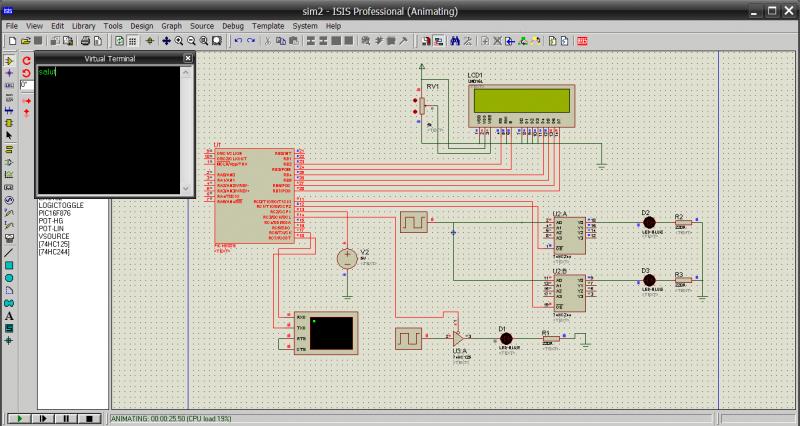Stop the simulation
The image size is (800, 426).
(x=89, y=418)
